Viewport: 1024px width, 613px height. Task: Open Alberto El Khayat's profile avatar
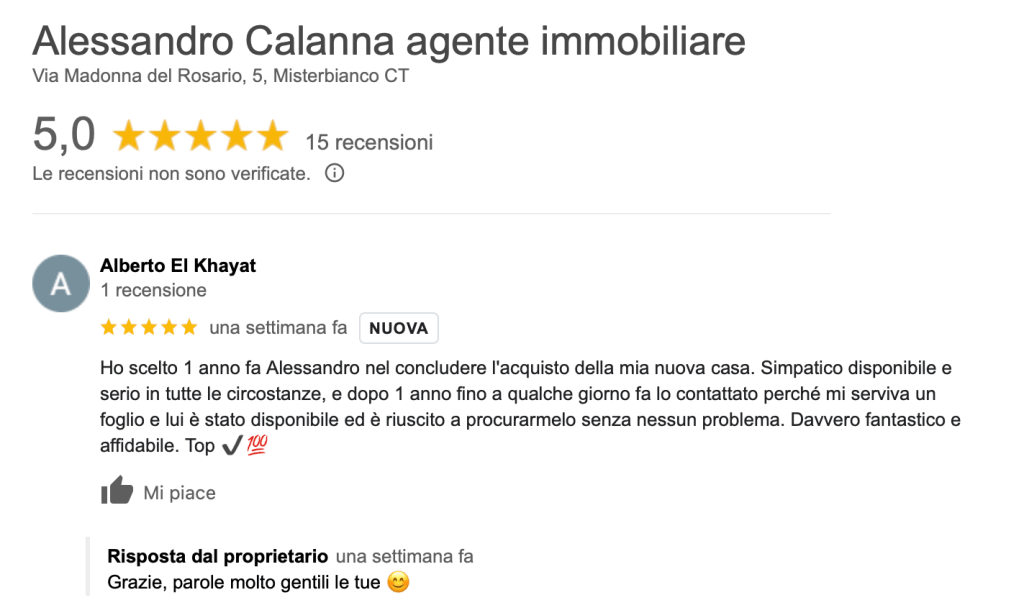click(61, 284)
